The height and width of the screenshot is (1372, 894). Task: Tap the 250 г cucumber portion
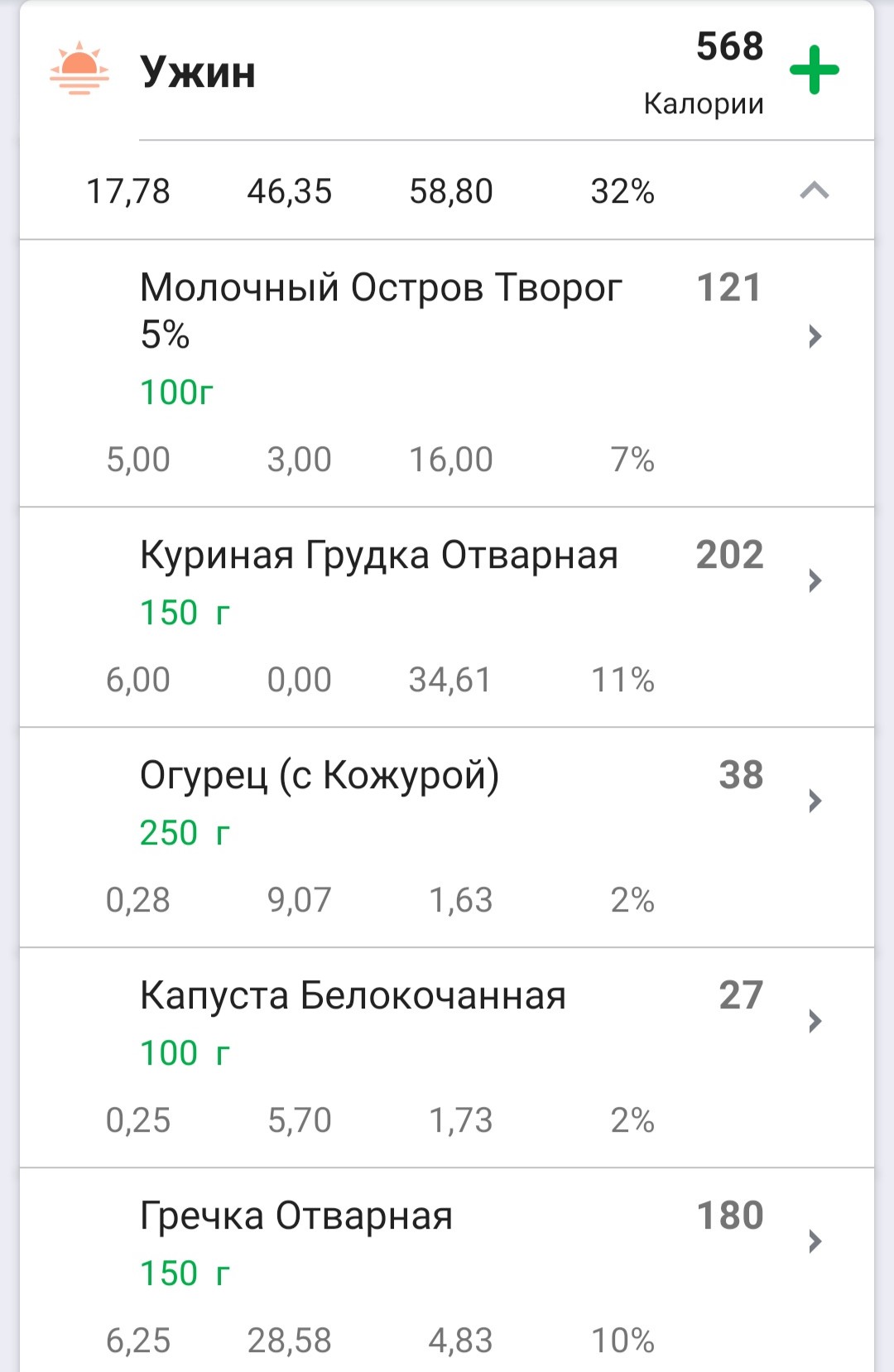185,833
